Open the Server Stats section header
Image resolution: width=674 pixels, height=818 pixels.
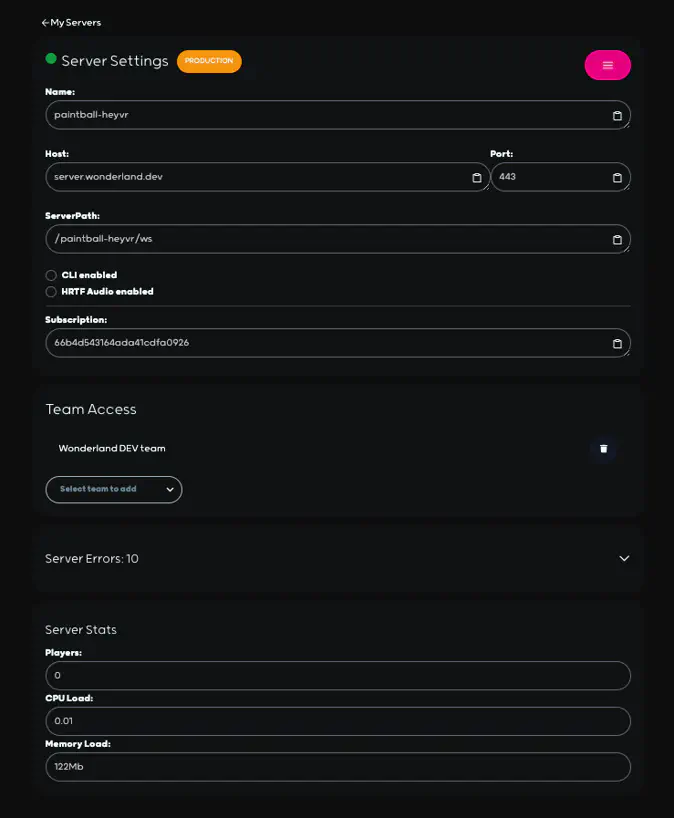[80, 629]
